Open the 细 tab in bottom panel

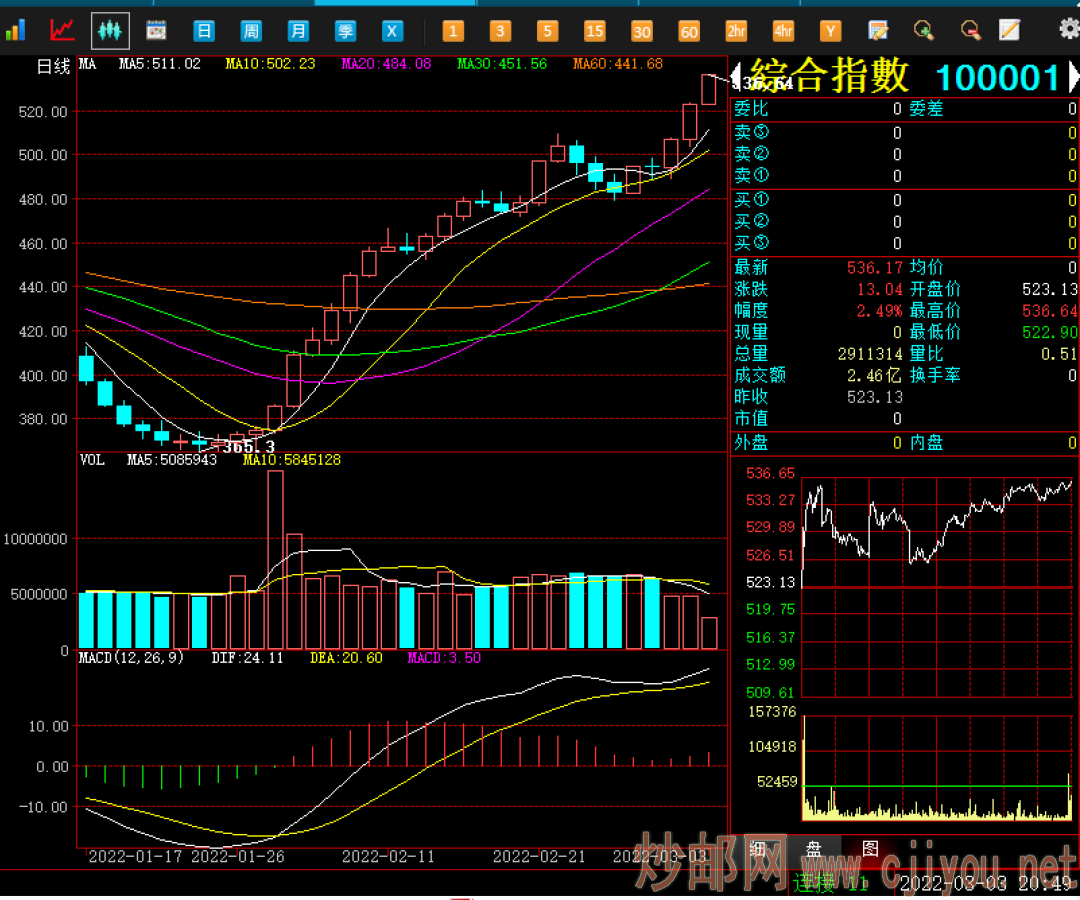coord(759,849)
